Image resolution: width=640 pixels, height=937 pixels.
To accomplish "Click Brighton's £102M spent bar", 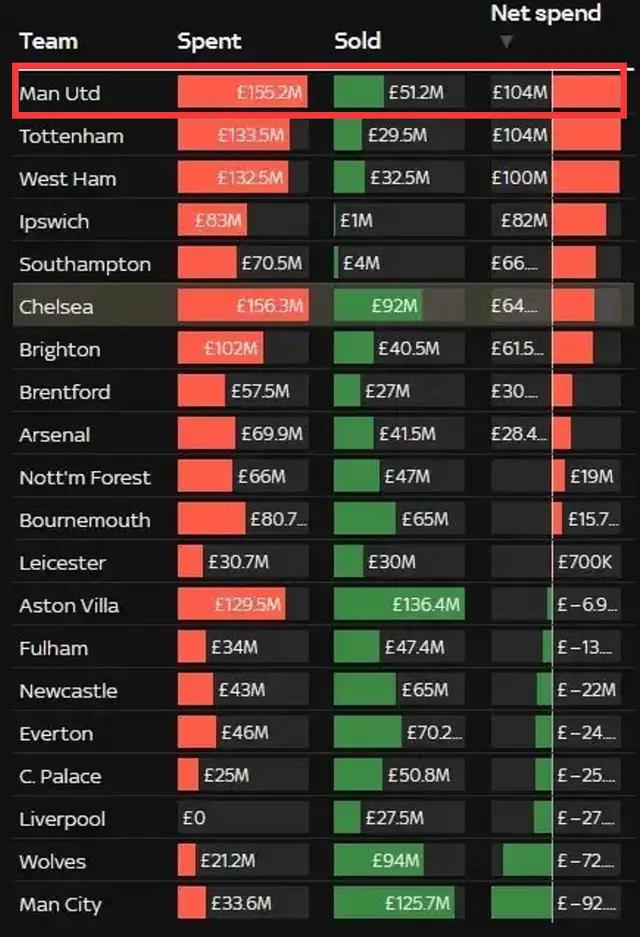I will tap(220, 348).
